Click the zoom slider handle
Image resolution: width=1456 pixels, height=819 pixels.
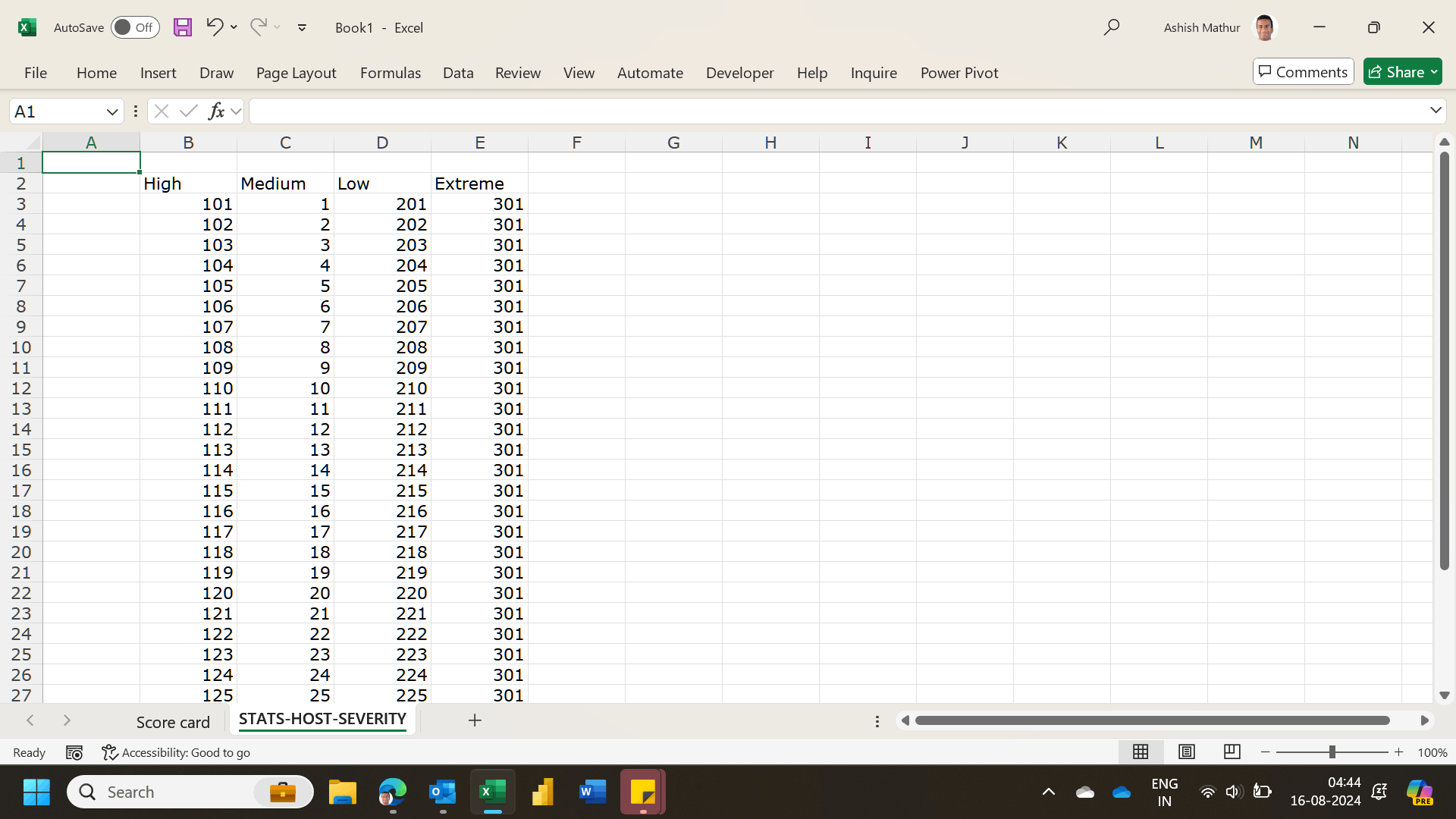1332,752
